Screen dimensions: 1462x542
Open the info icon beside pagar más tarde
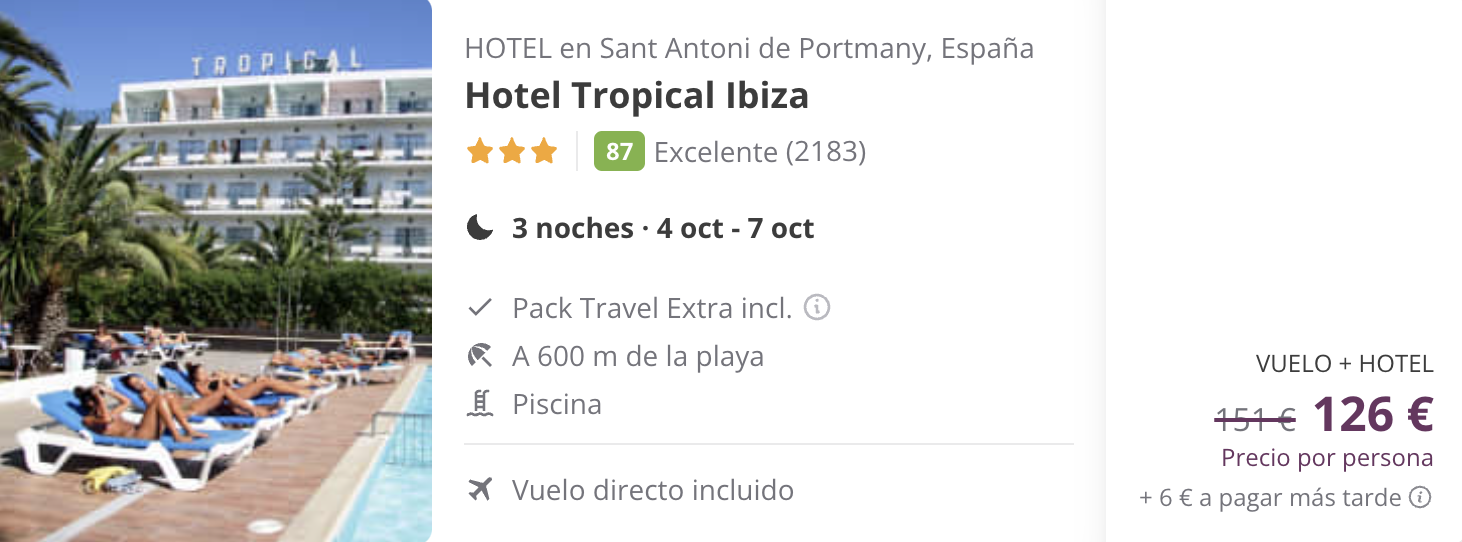(x=1420, y=497)
